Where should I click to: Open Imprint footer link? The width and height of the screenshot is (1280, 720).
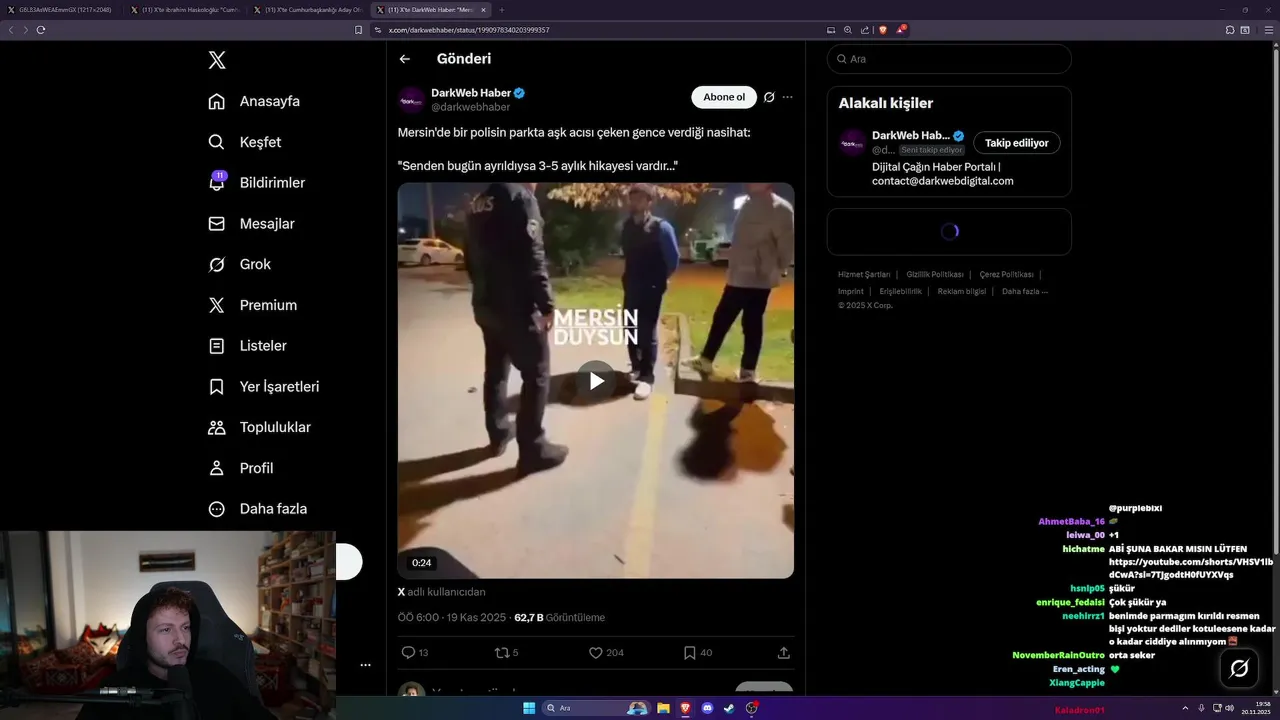tap(851, 291)
